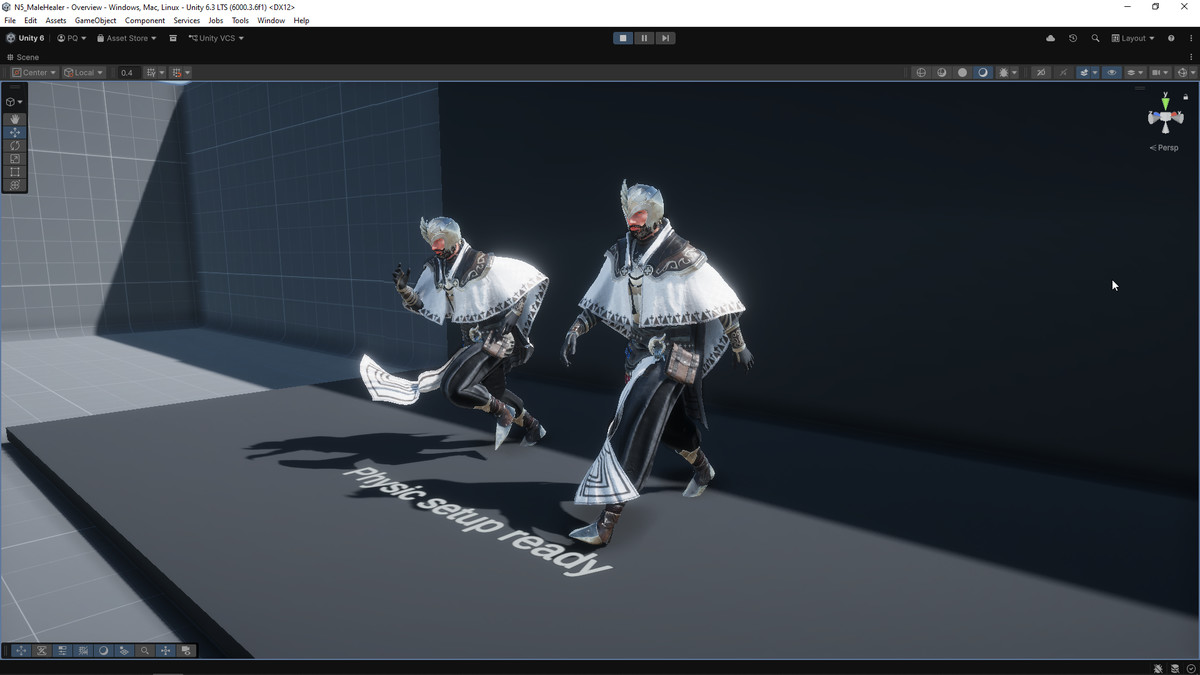The height and width of the screenshot is (675, 1200).
Task: Toggle the orientation gizmo lock
Action: [x=1186, y=97]
